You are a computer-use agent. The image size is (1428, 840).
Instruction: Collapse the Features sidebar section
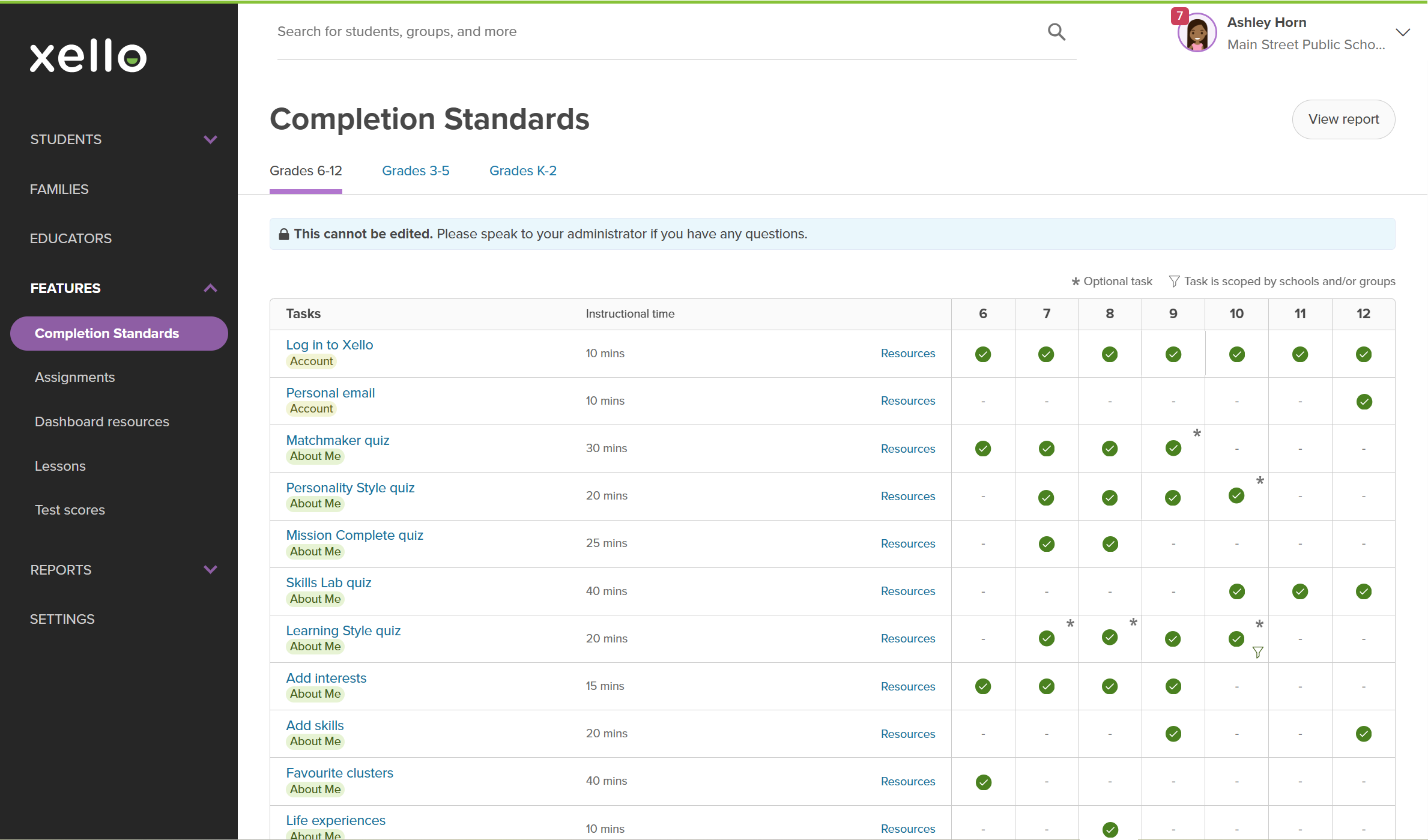[210, 288]
